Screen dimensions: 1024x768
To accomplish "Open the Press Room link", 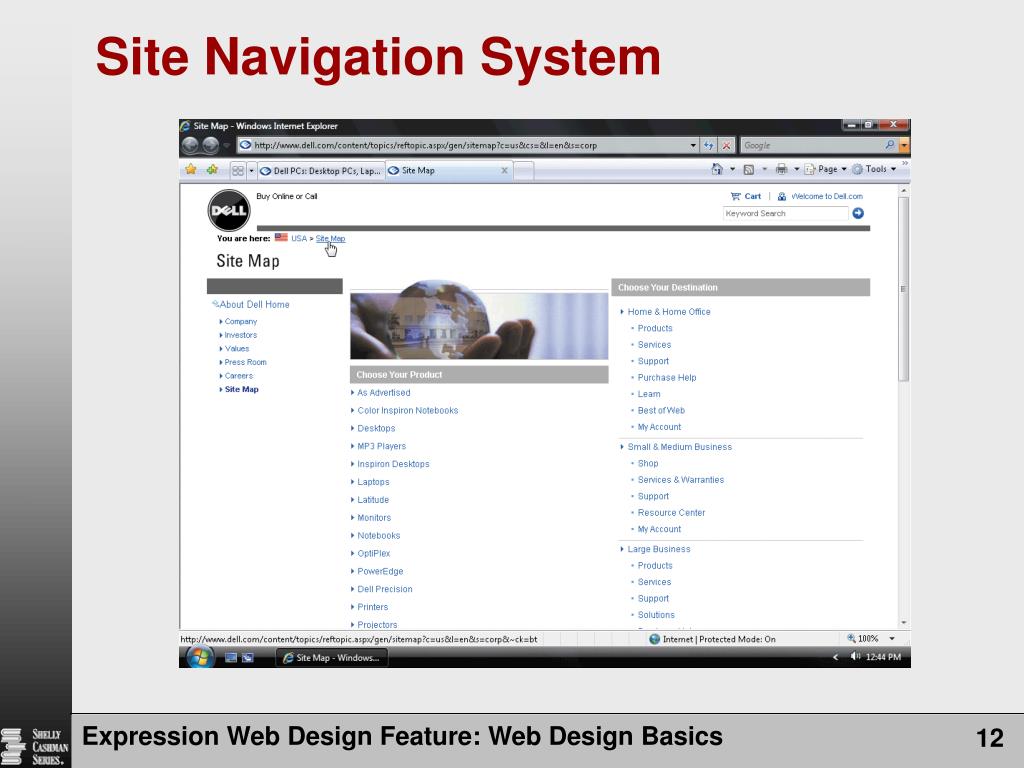I will pos(245,362).
